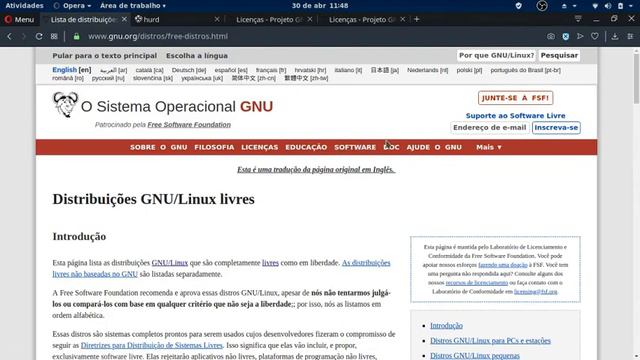Click shield checkmark icon in top panel
The width and height of the screenshot is (640, 360).
pos(518,6)
